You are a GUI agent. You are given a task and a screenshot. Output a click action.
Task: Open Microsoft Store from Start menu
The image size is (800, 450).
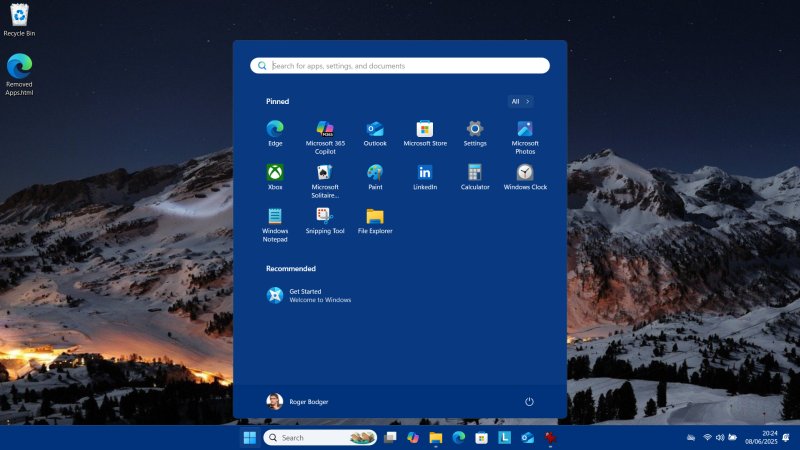[x=425, y=129]
